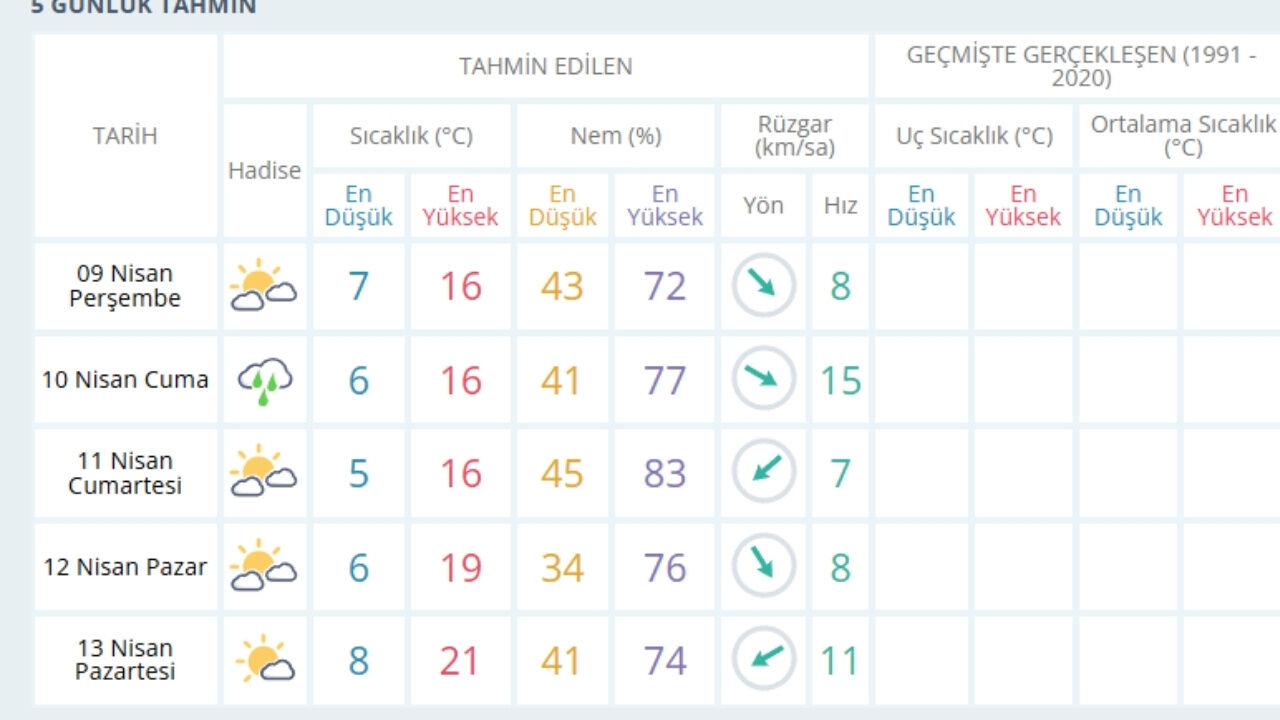
Task: Click wind direction arrow for 12 Nisan Pazar
Action: (763, 566)
